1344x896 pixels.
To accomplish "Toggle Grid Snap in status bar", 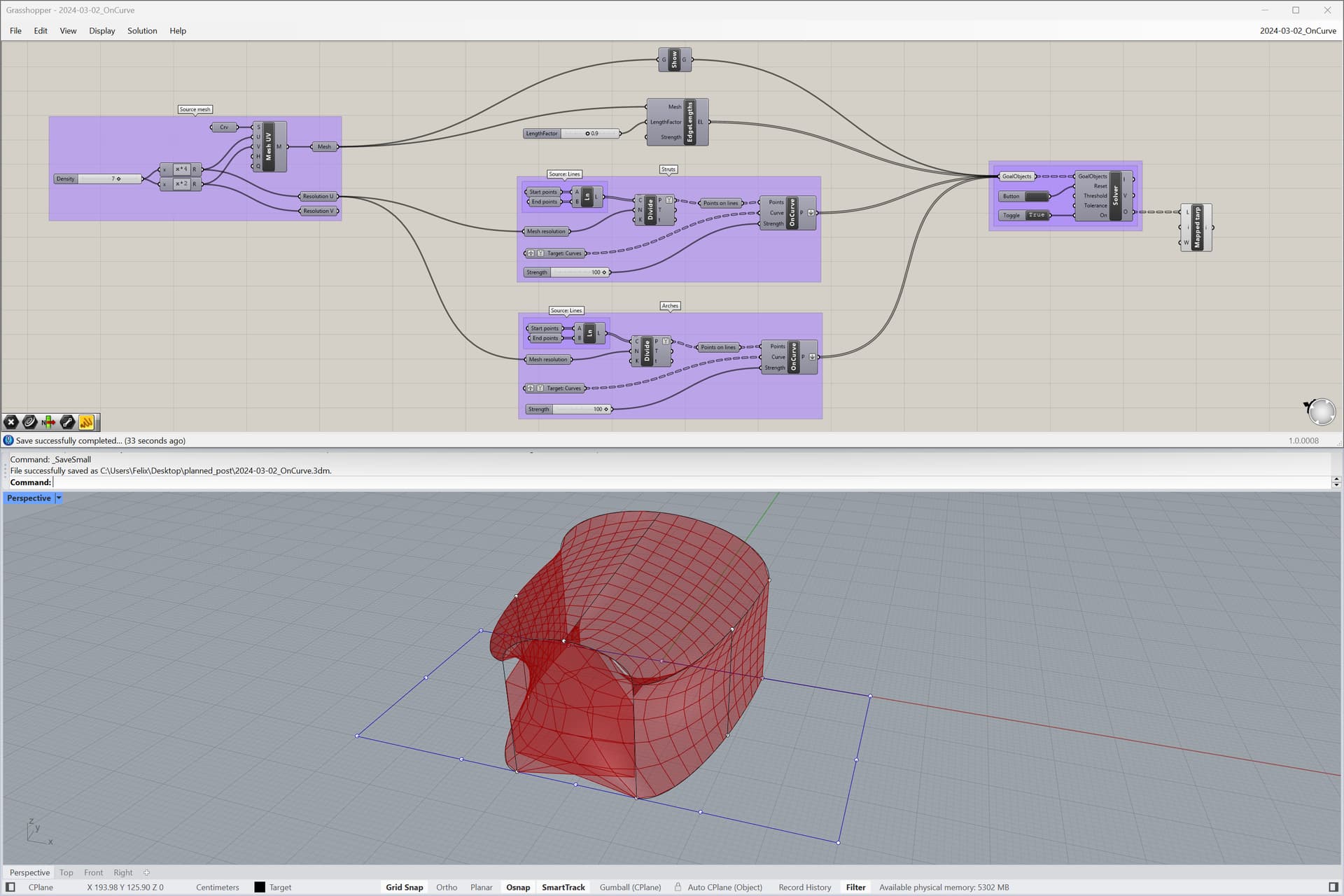I will [404, 887].
